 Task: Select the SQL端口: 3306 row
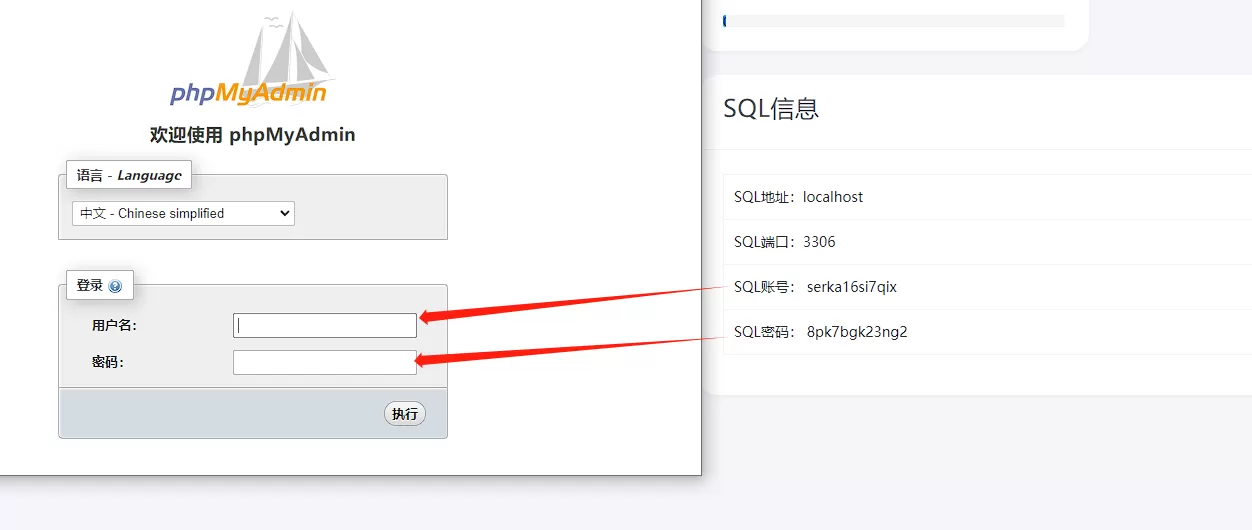point(987,242)
